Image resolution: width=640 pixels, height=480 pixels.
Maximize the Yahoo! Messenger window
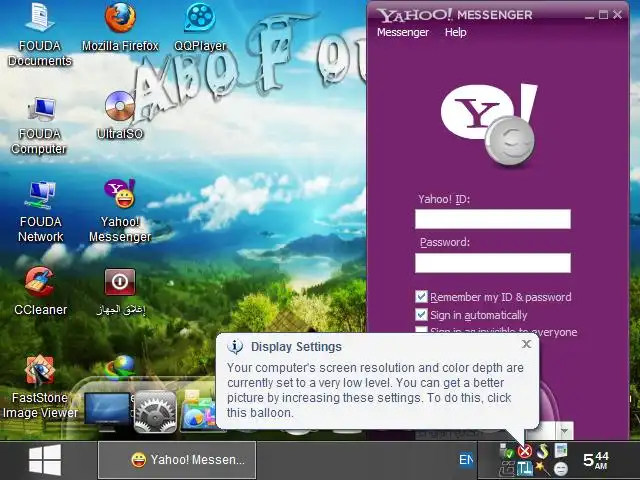[603, 15]
